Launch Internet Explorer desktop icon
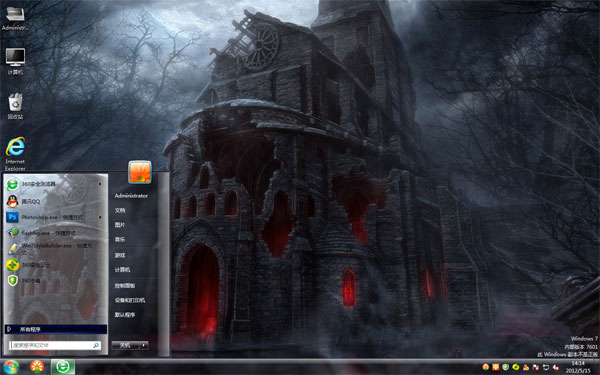 click(15, 154)
